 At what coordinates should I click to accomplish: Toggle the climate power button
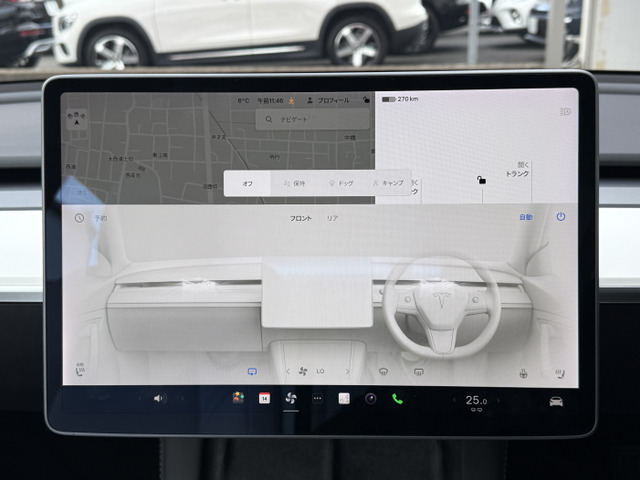coord(560,216)
